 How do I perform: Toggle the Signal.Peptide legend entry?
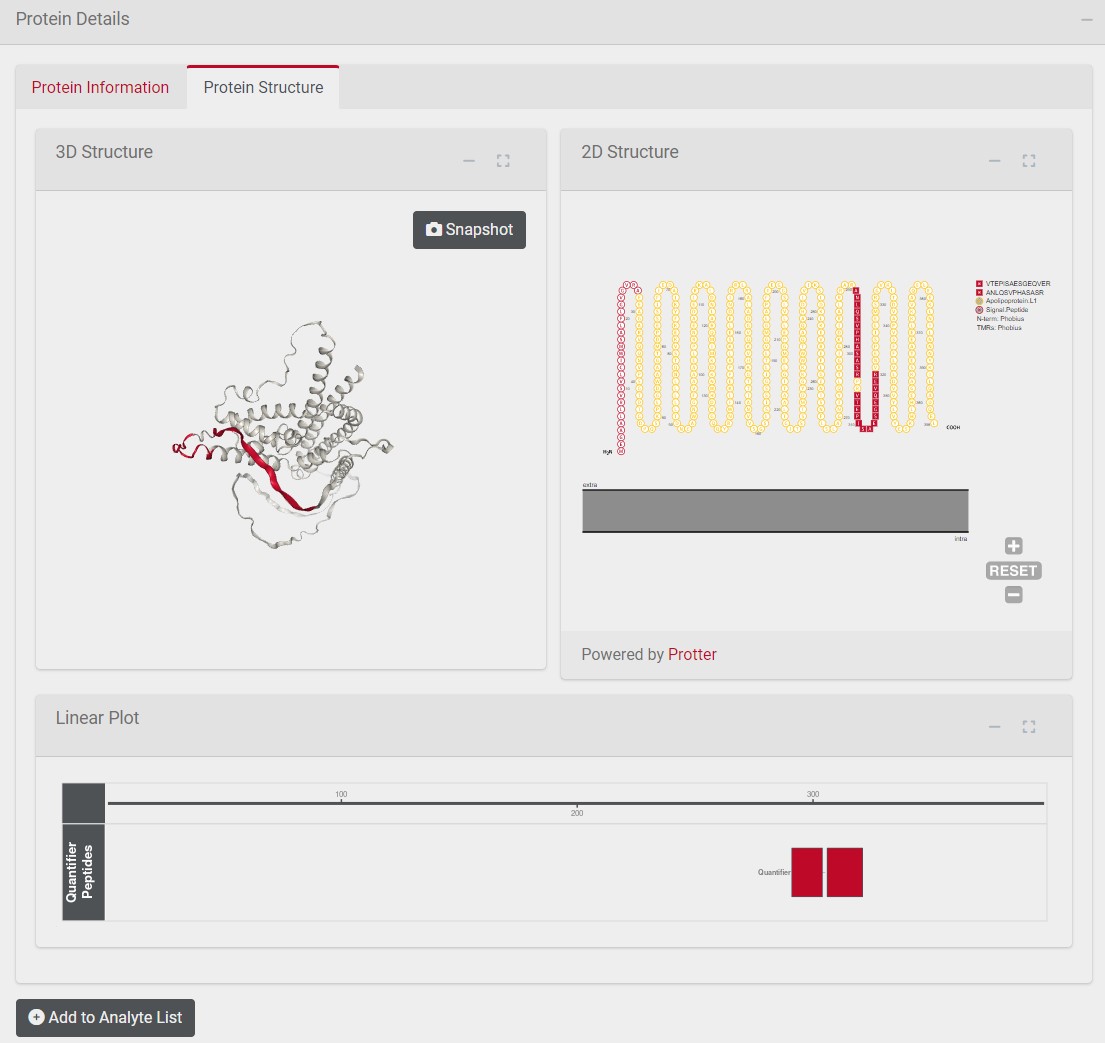click(979, 310)
